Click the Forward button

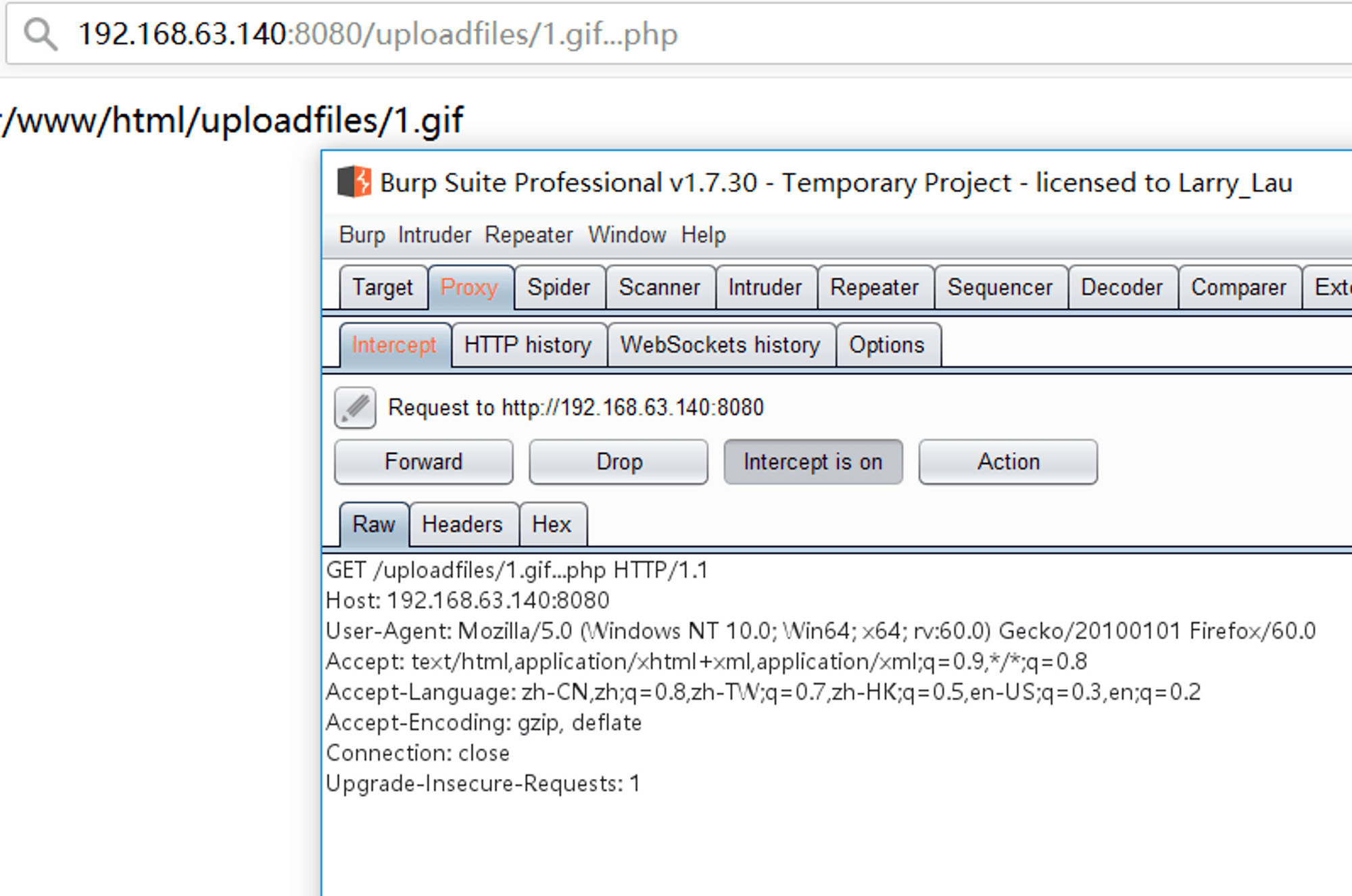[424, 462]
